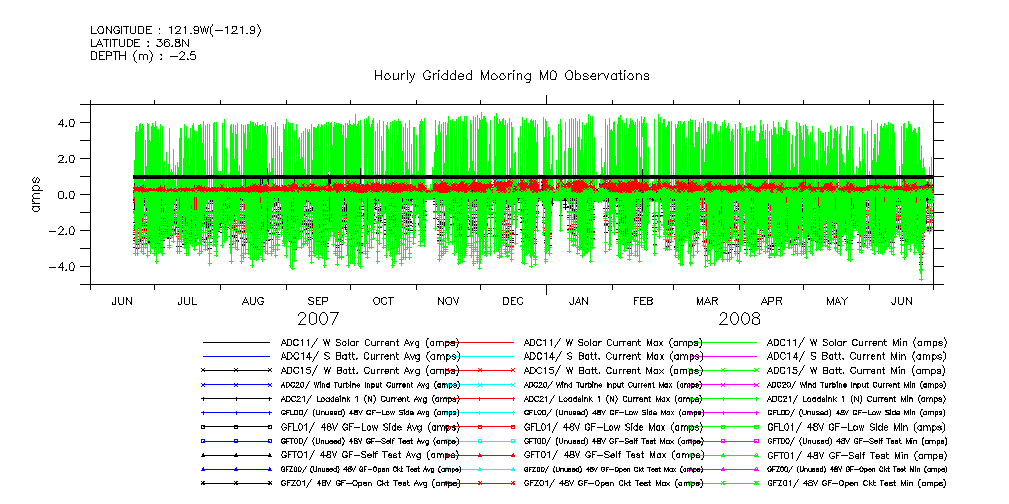1009x504 pixels.
Task: Click the plot title Hourly Gridded Mooring M0 Observations
Action: tap(511, 76)
